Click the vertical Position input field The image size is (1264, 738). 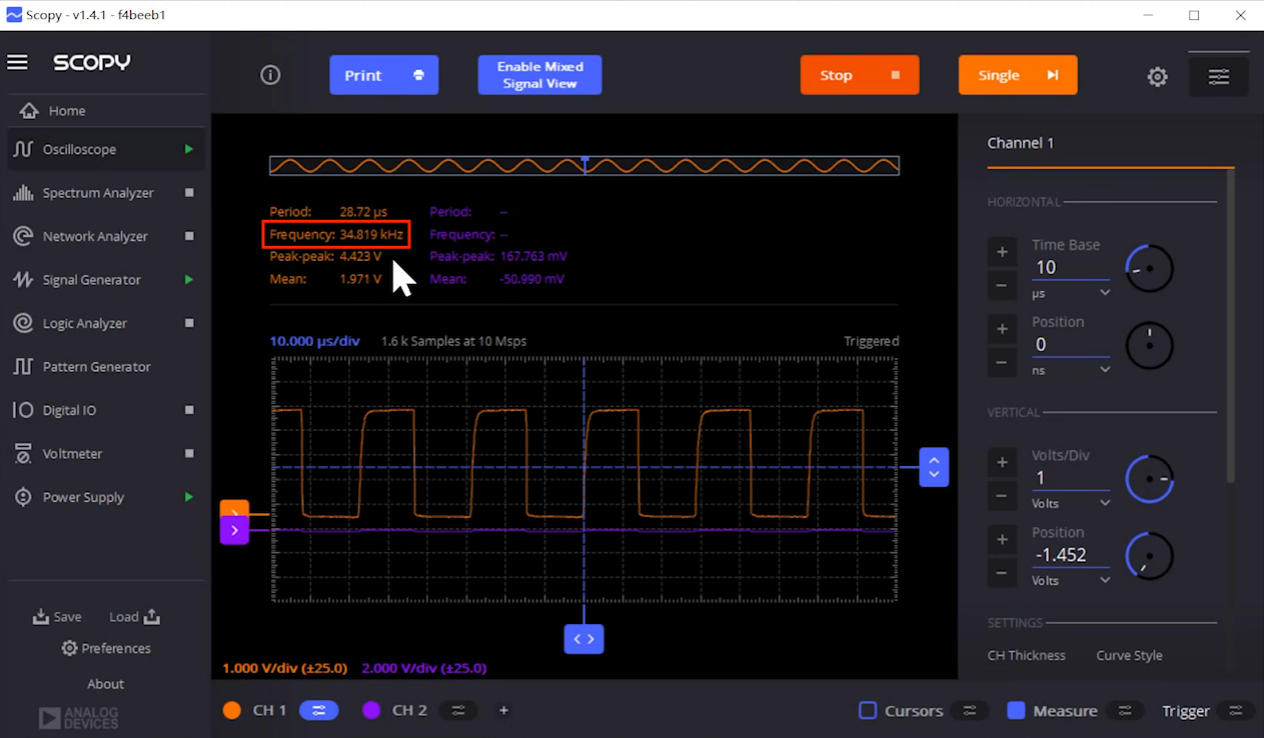tap(1071, 555)
